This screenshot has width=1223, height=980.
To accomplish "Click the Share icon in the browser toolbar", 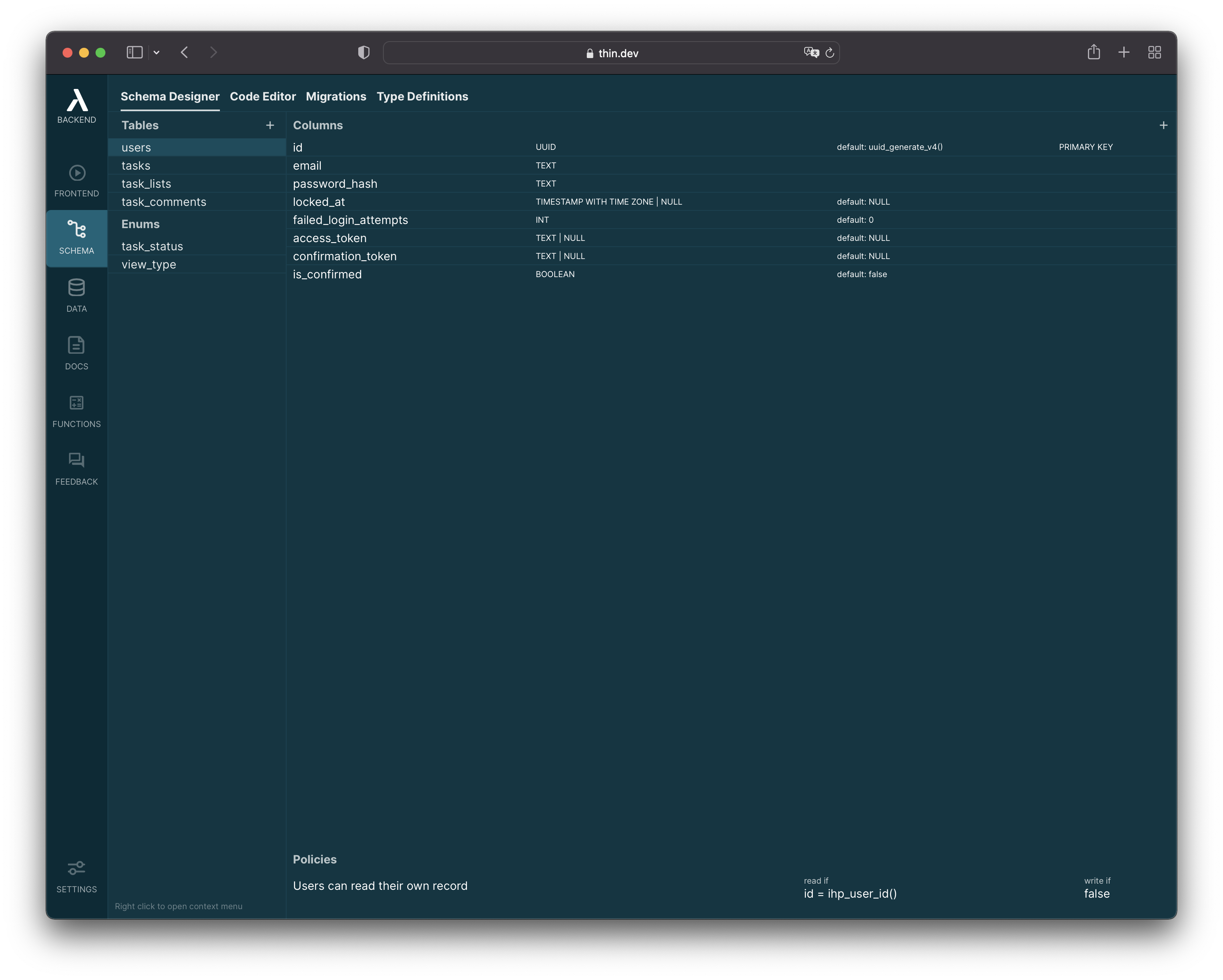I will 1094,52.
